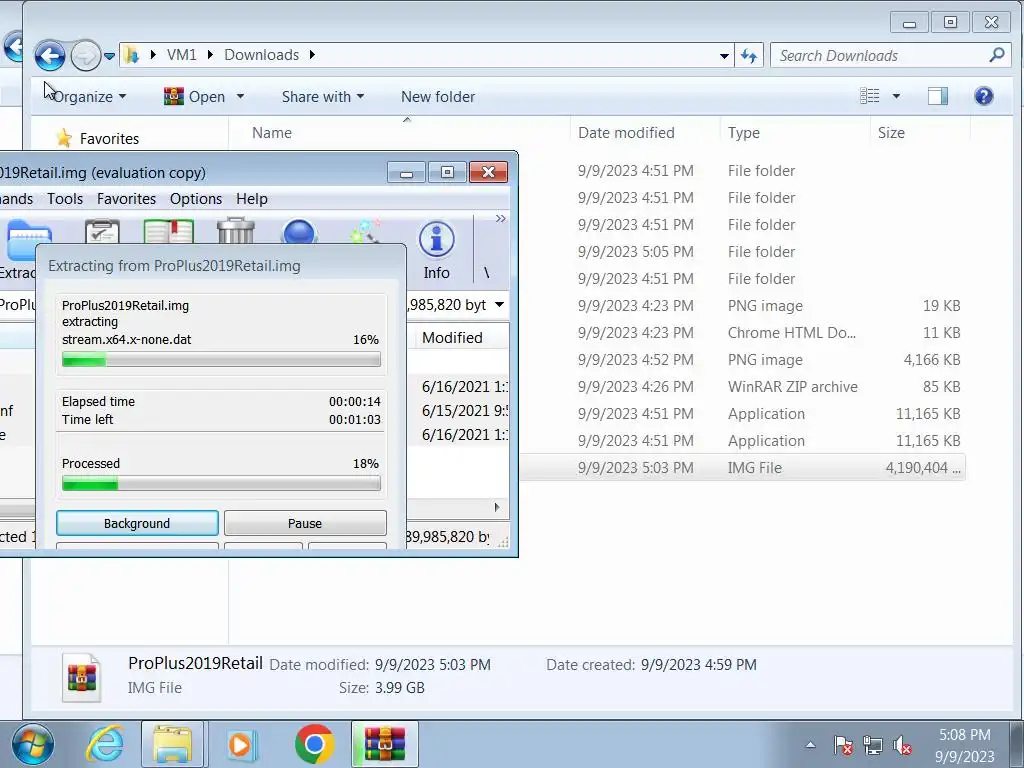Open recent pages dropdown next to Forward
This screenshot has height=768, width=1024.
(109, 56)
